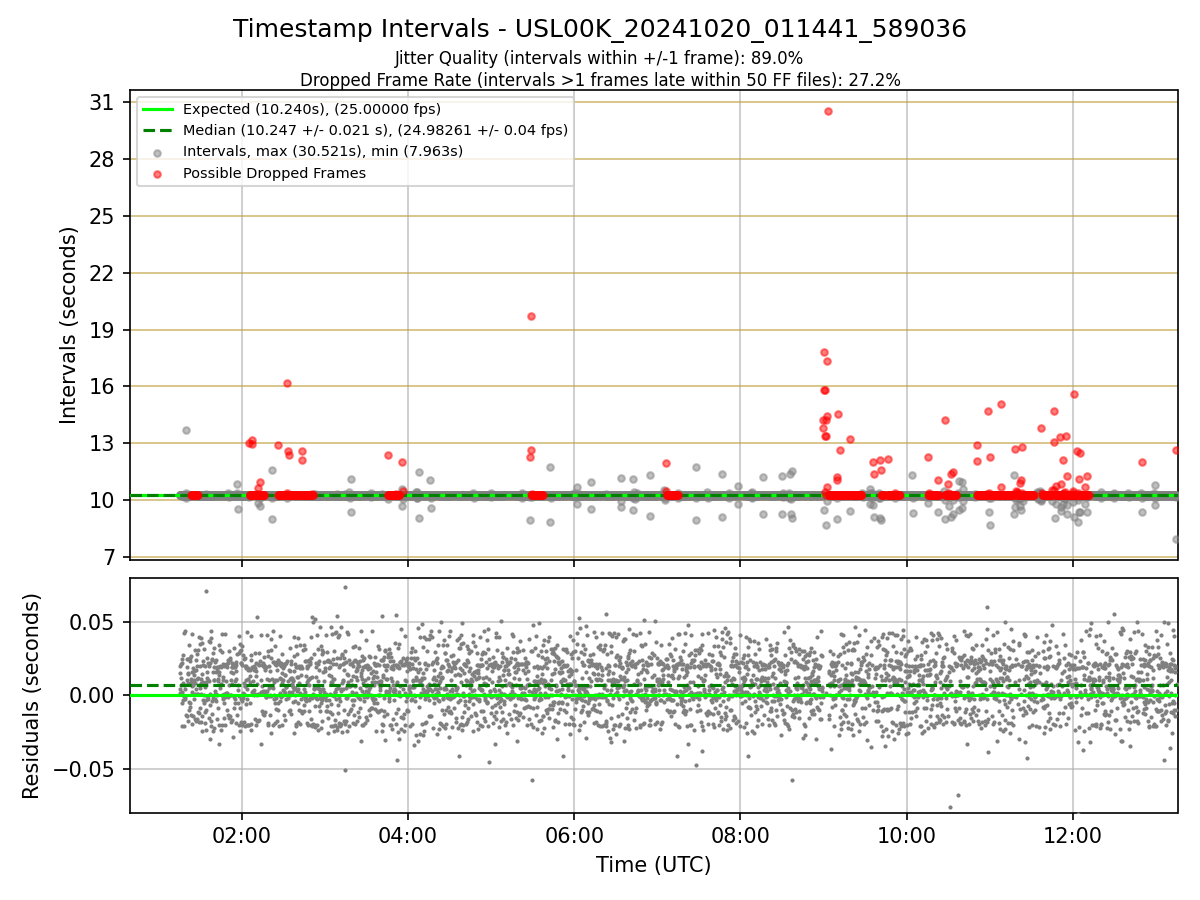Click the y-axis tick label '31'
This screenshot has height=900, width=1200.
[103, 103]
